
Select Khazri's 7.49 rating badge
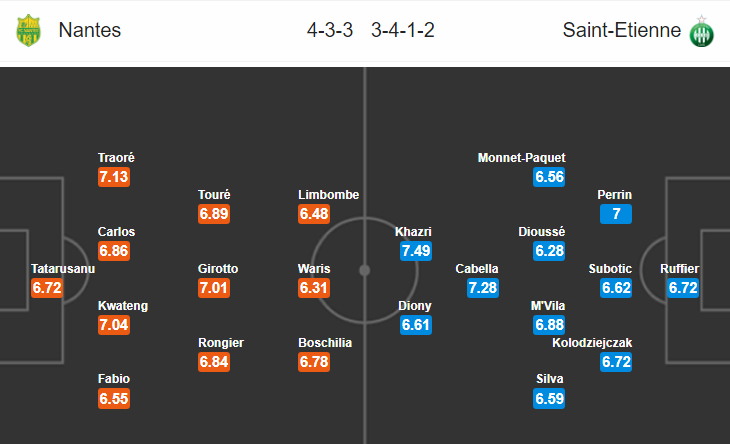(416, 251)
